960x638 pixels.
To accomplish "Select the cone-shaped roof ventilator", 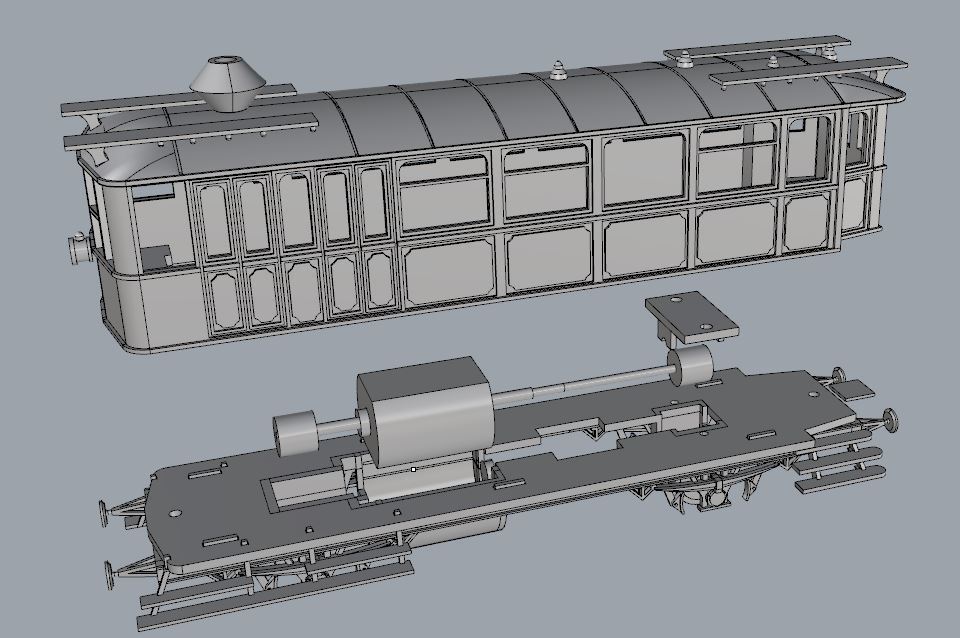I will click(228, 83).
